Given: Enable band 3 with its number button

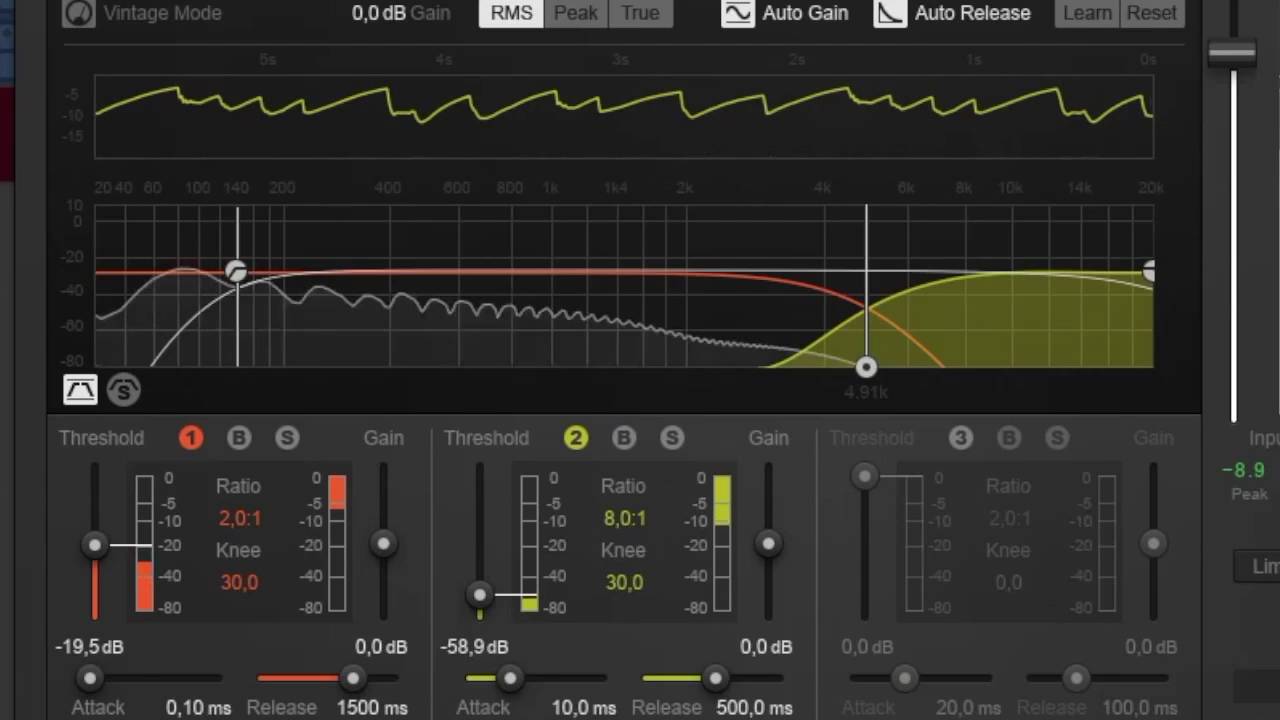Looking at the screenshot, I should 961,438.
